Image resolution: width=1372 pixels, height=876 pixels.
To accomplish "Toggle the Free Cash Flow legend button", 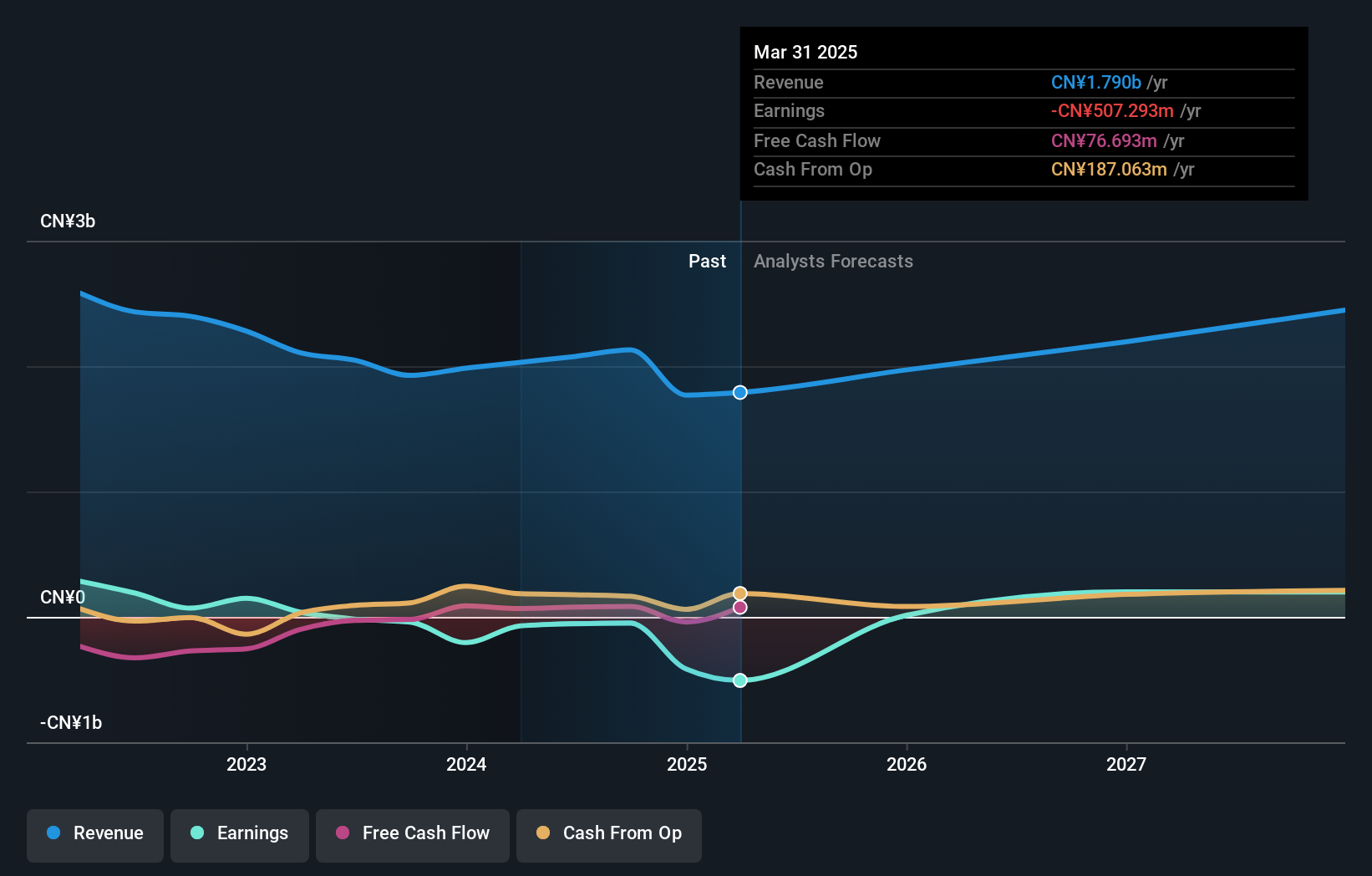I will click(x=413, y=835).
